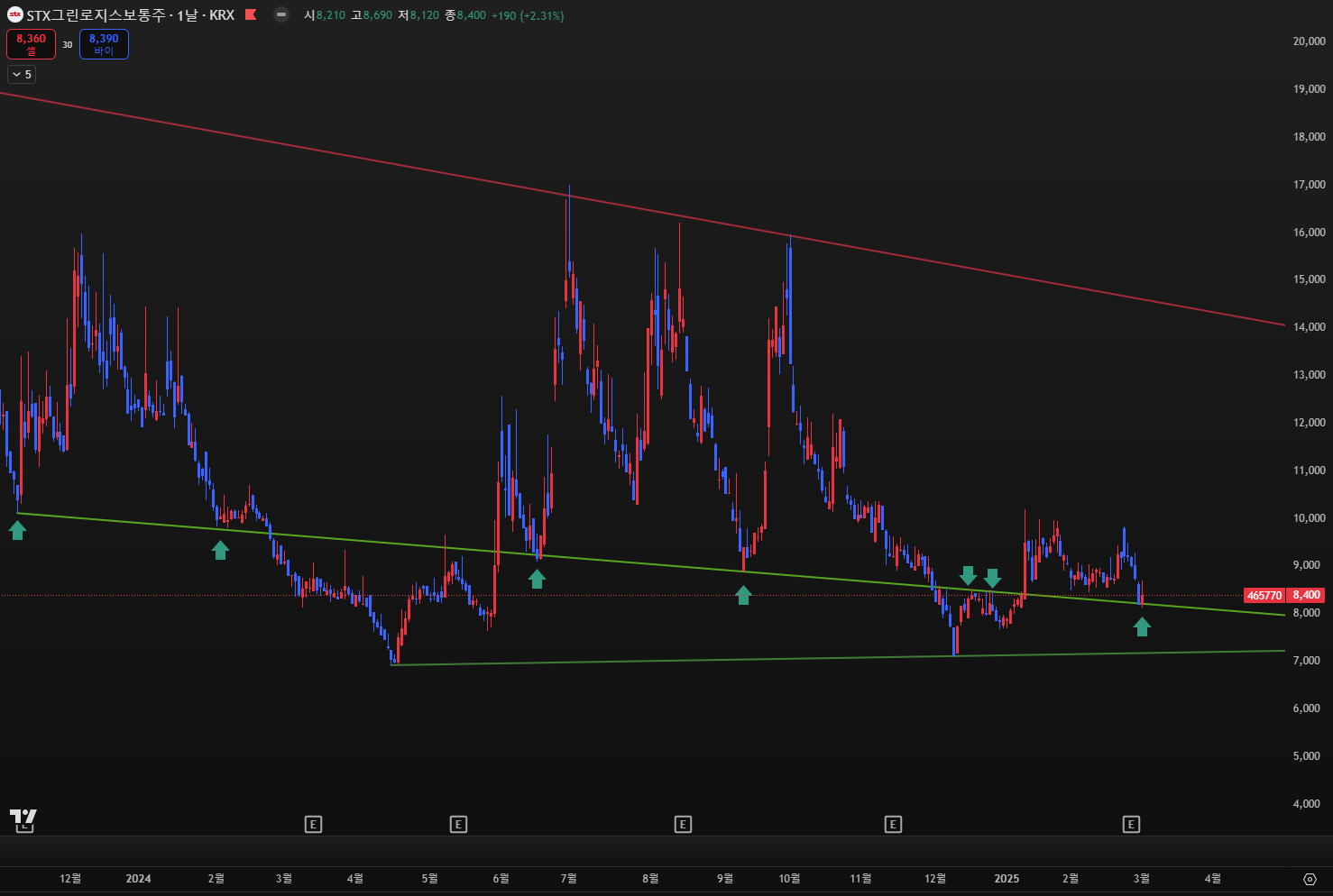This screenshot has width=1333, height=896.
Task: Click the low value 저8,120
Action: (418, 15)
